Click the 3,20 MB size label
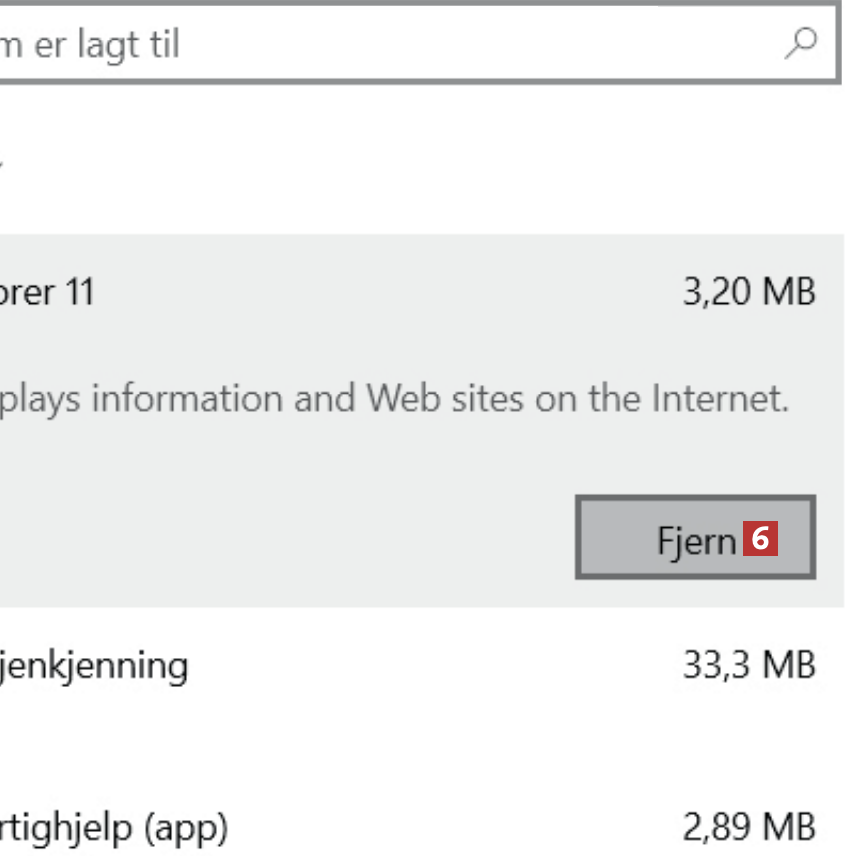This screenshot has height=856, width=846. 749,292
